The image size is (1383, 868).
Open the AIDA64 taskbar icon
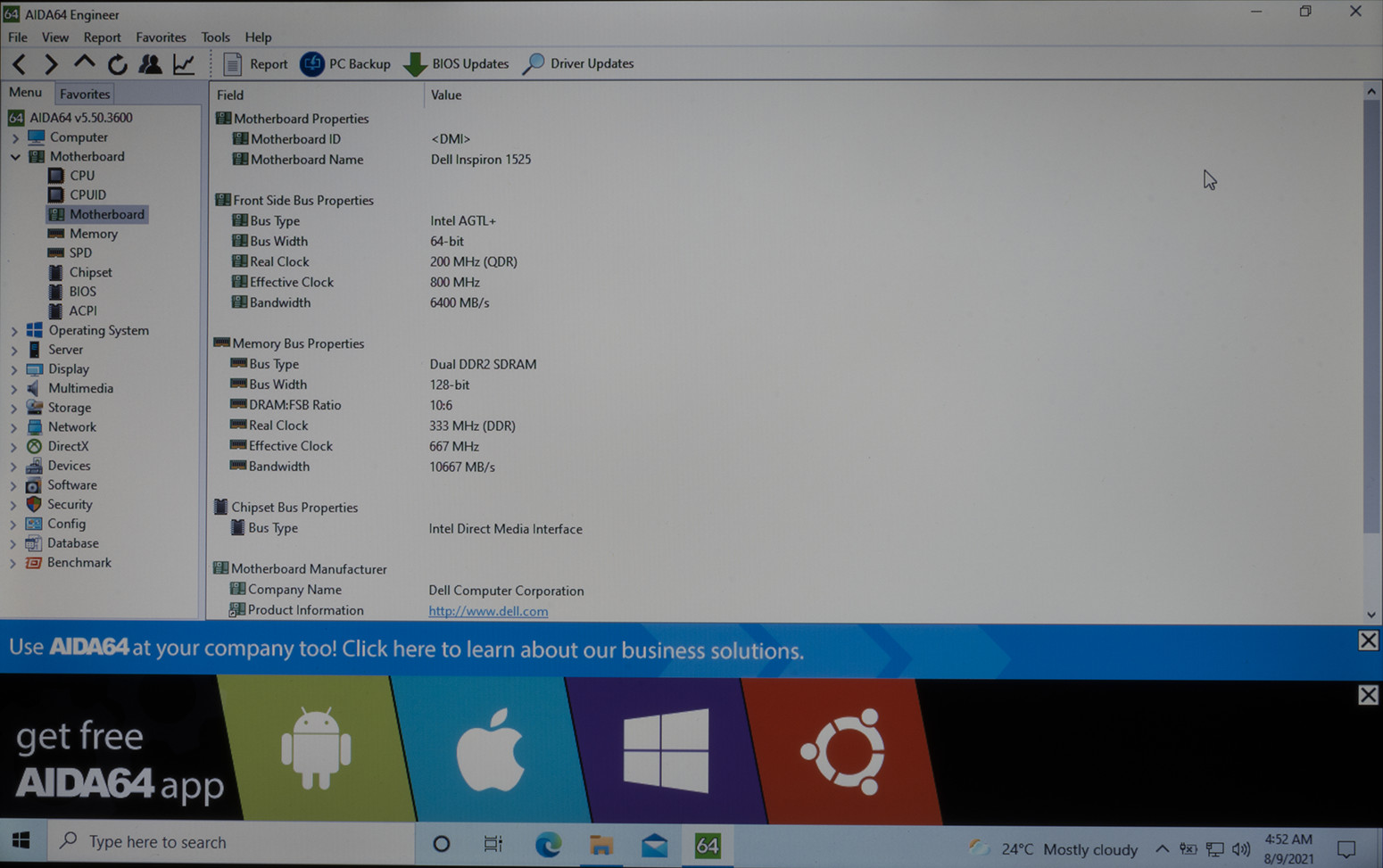[x=707, y=844]
